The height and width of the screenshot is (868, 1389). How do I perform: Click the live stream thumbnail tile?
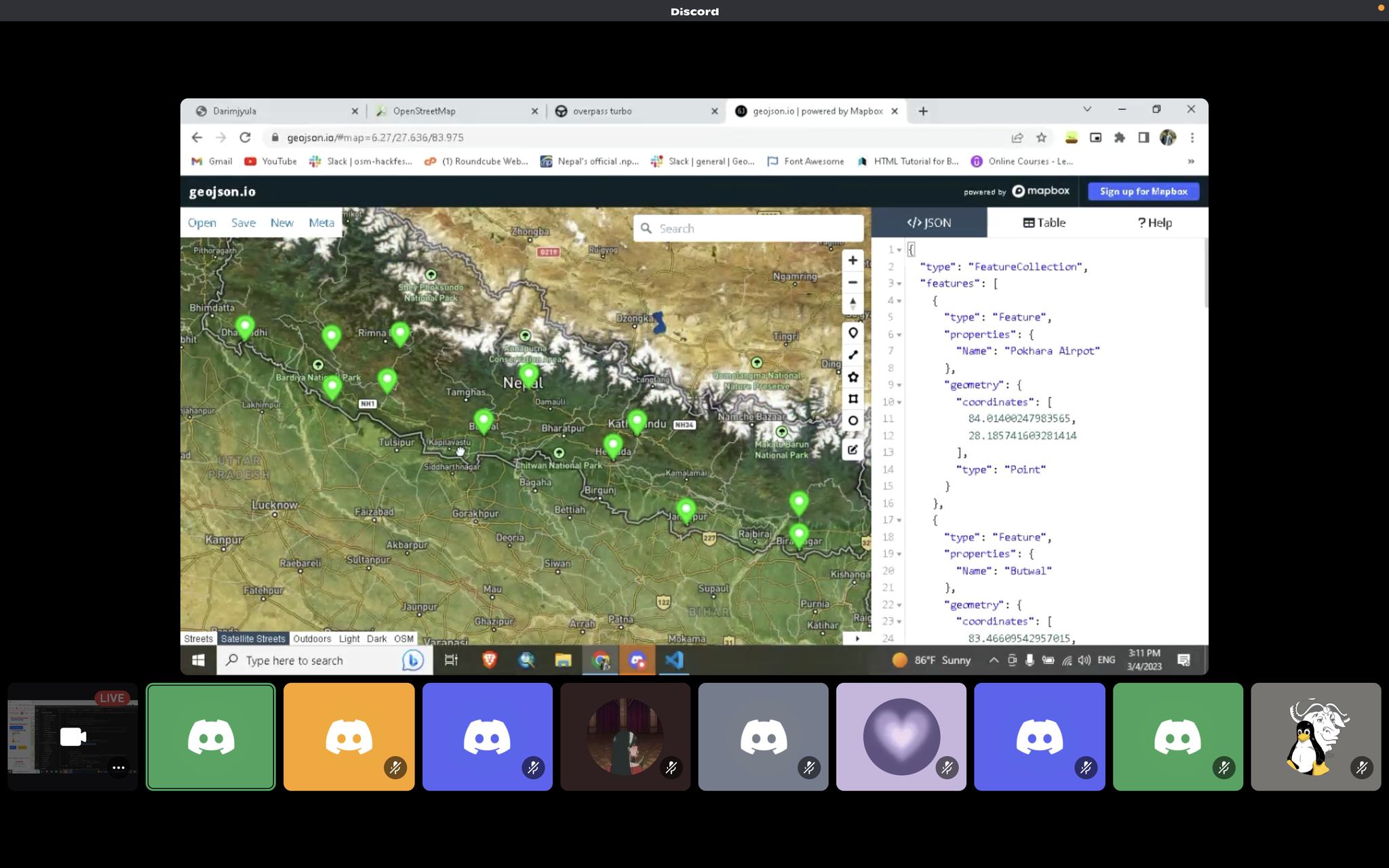tap(72, 736)
